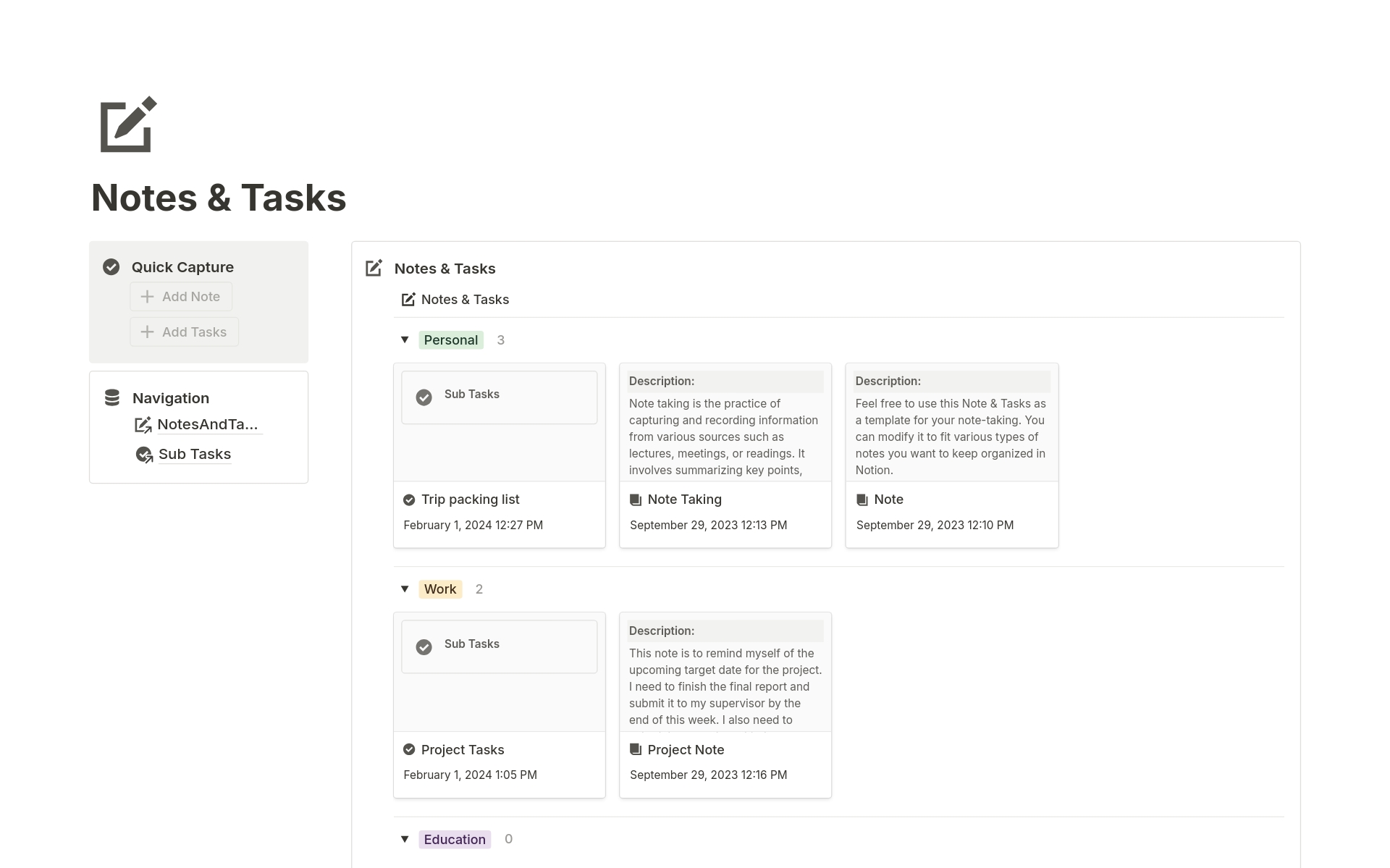Click the checkmark icon beside Project Tasks
Viewport: 1390px width, 868px height.
409,750
